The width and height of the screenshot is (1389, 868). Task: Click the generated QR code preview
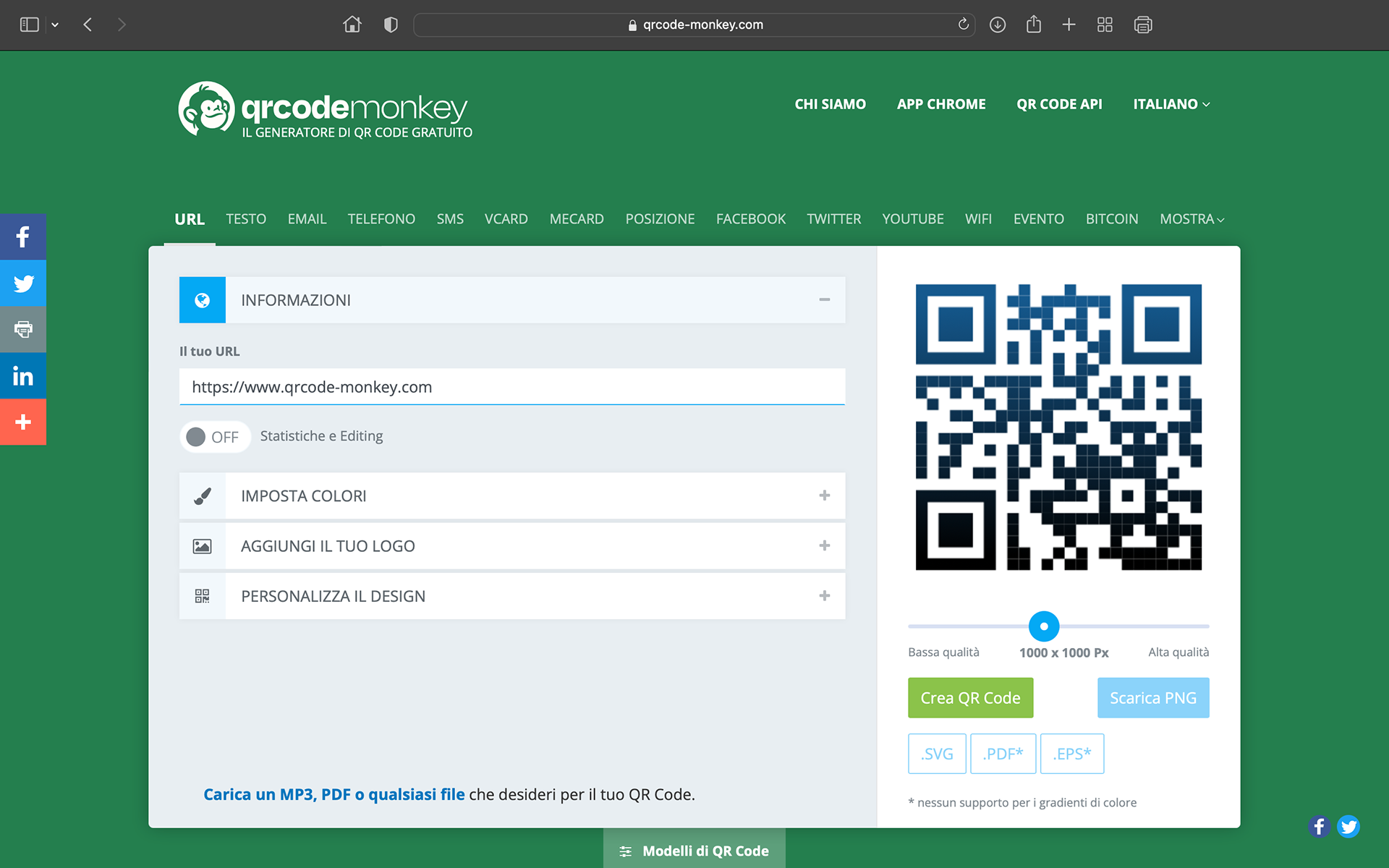tap(1058, 427)
